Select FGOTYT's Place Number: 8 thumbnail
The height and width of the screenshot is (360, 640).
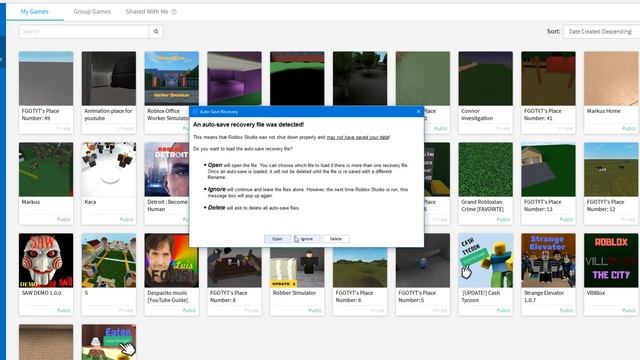(x=235, y=267)
